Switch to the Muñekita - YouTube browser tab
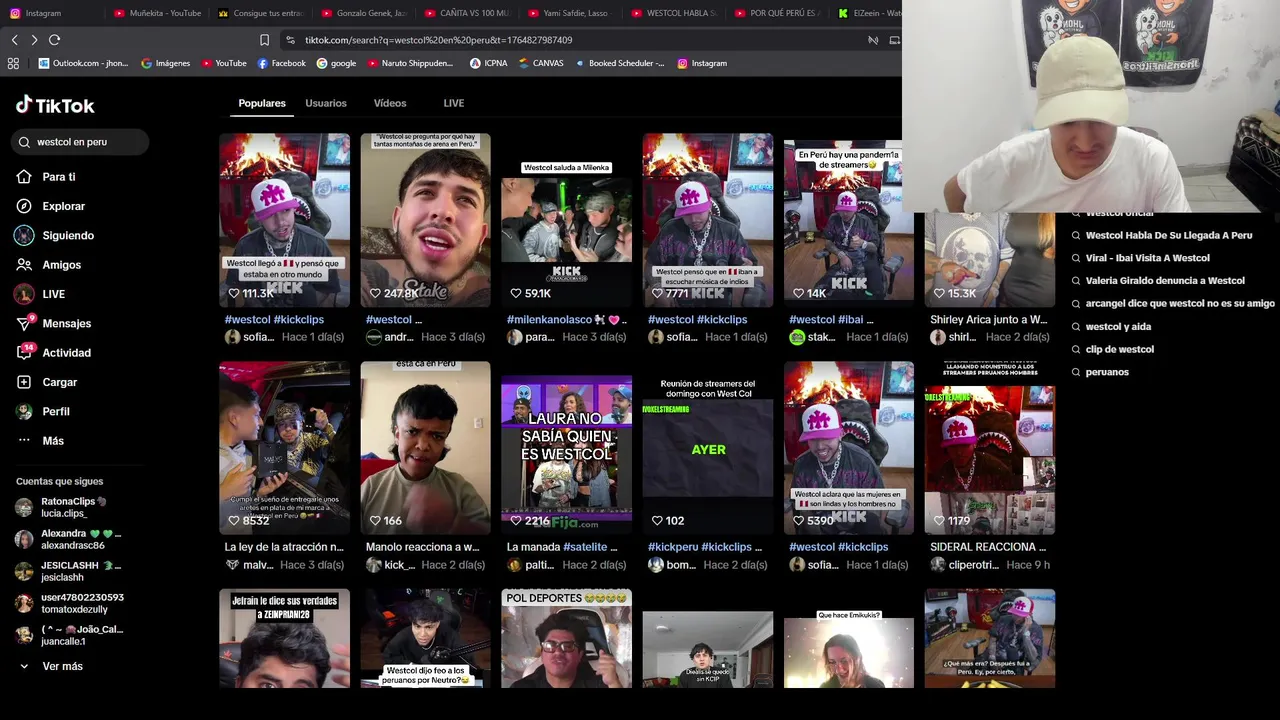The image size is (1280, 720). 158,13
